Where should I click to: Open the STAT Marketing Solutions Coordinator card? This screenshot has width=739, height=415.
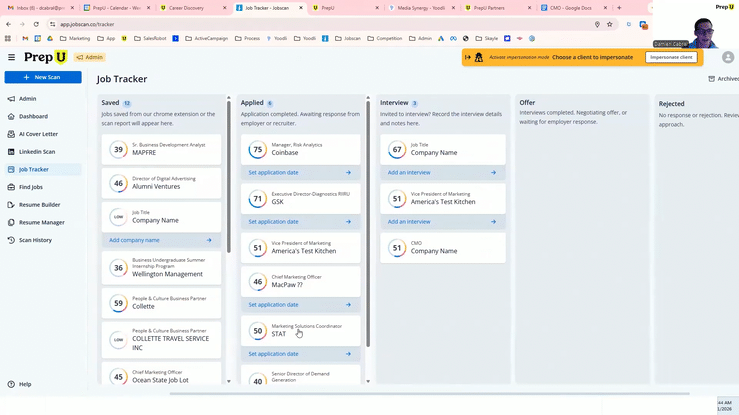tap(301, 331)
